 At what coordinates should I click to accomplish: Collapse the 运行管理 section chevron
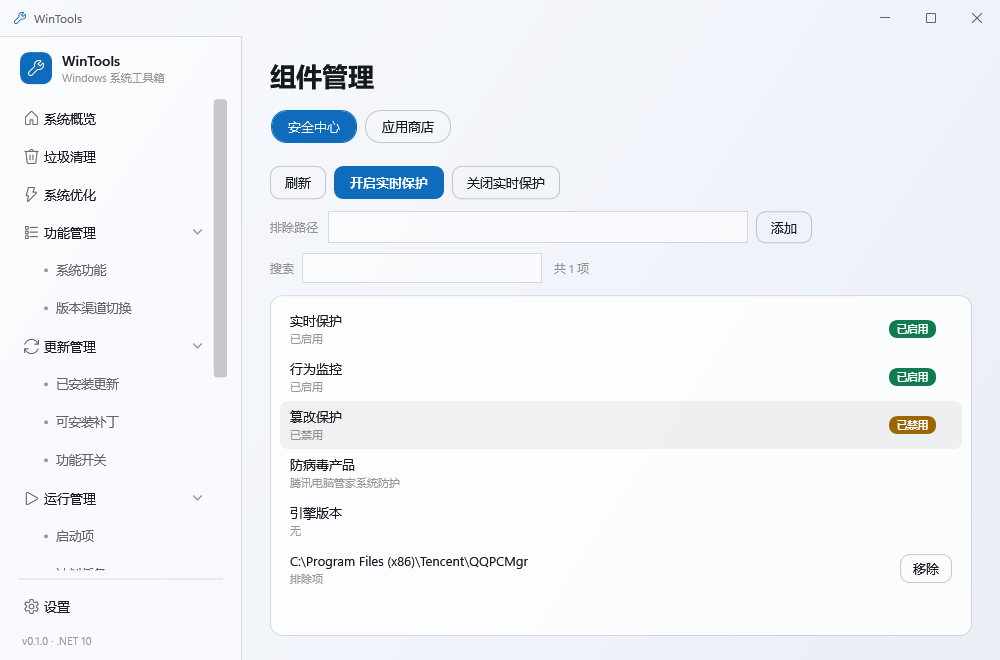pyautogui.click(x=198, y=498)
